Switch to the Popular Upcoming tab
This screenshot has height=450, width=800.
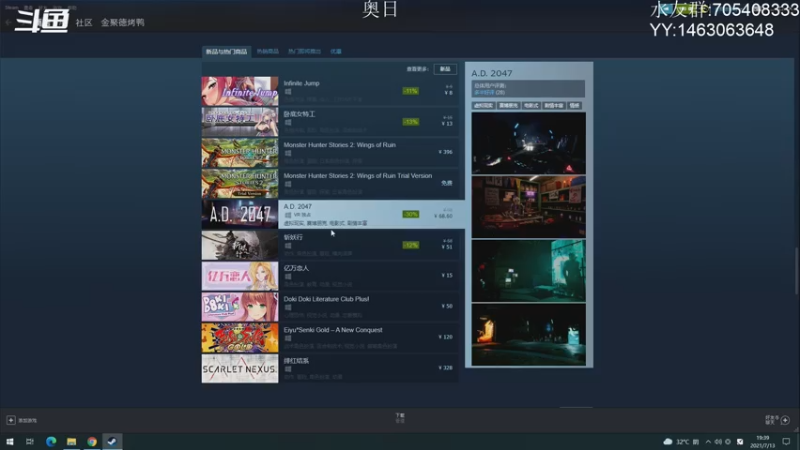305,52
